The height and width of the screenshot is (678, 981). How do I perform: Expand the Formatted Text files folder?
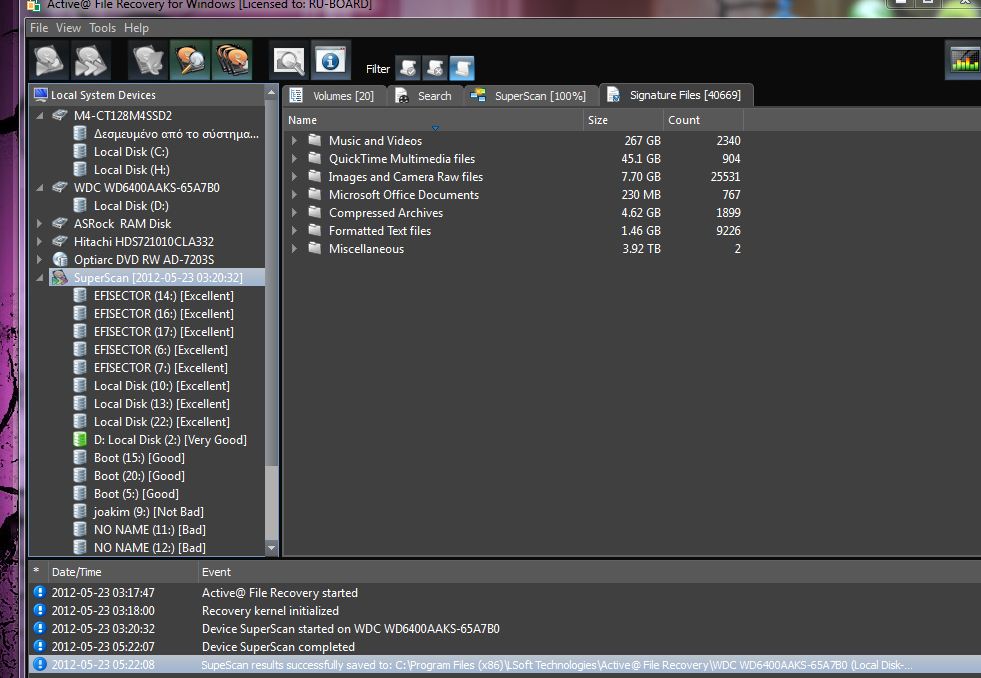pyautogui.click(x=294, y=231)
